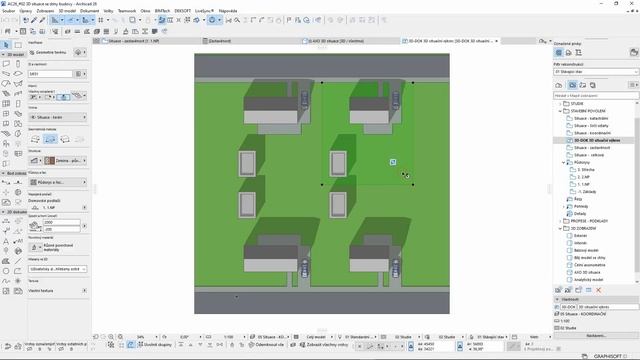Click the red X delete icon in the Navigator
This screenshot has height=360, width=640.
[x=598, y=290]
